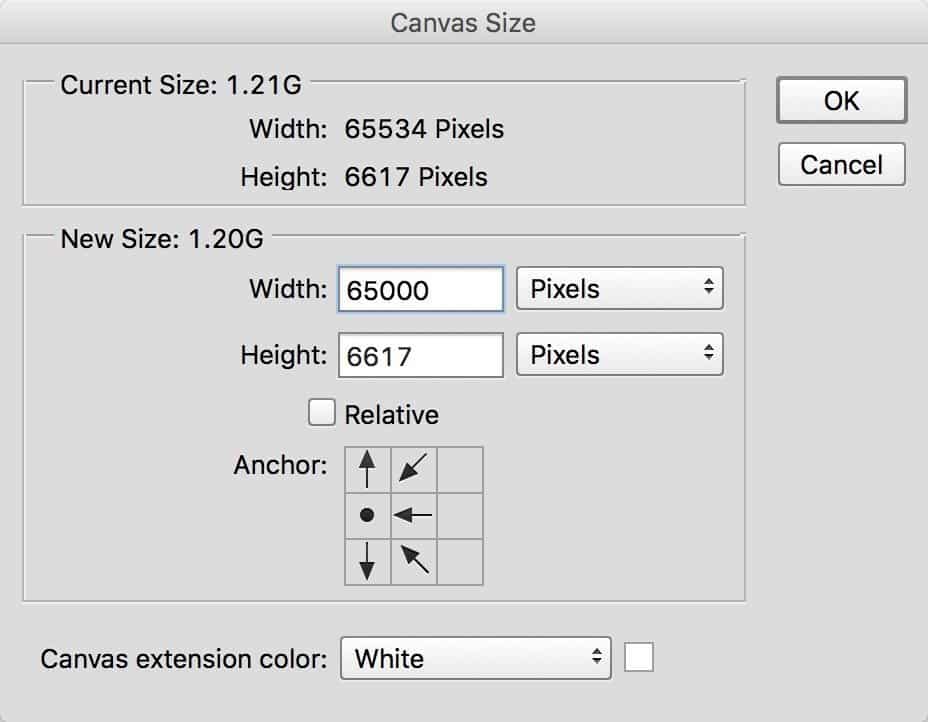
Task: Enable the Relative checkbox
Action: point(322,412)
